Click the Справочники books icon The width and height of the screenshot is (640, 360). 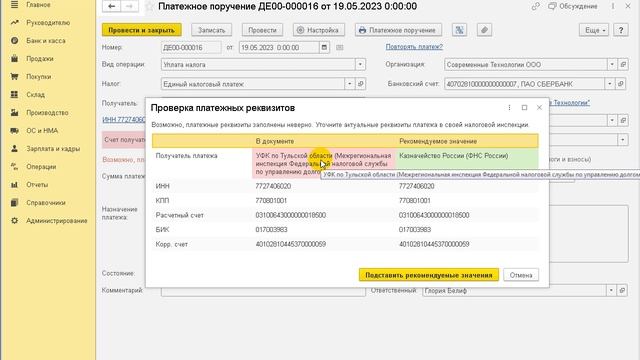click(x=14, y=202)
